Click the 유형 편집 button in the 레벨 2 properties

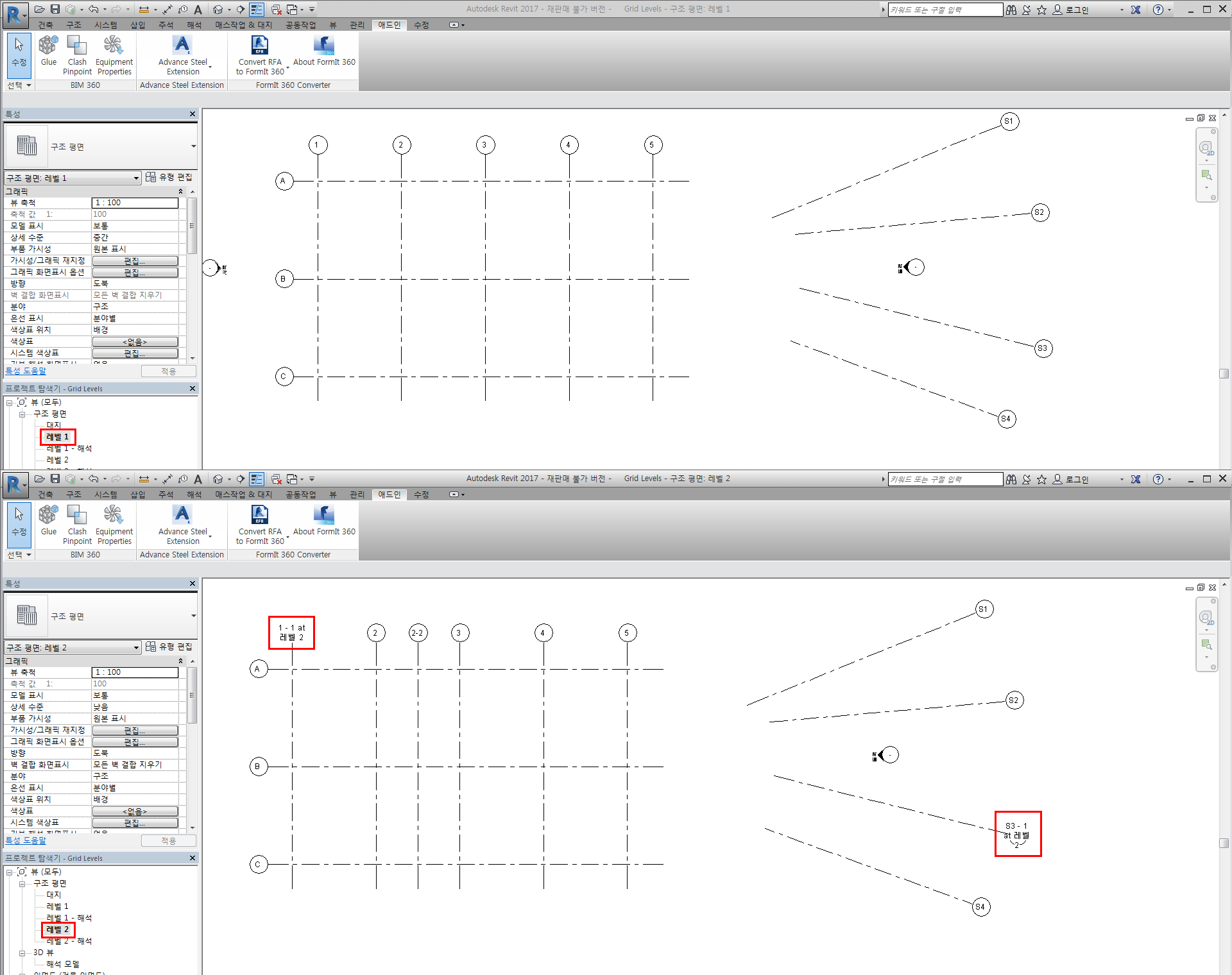point(169,647)
